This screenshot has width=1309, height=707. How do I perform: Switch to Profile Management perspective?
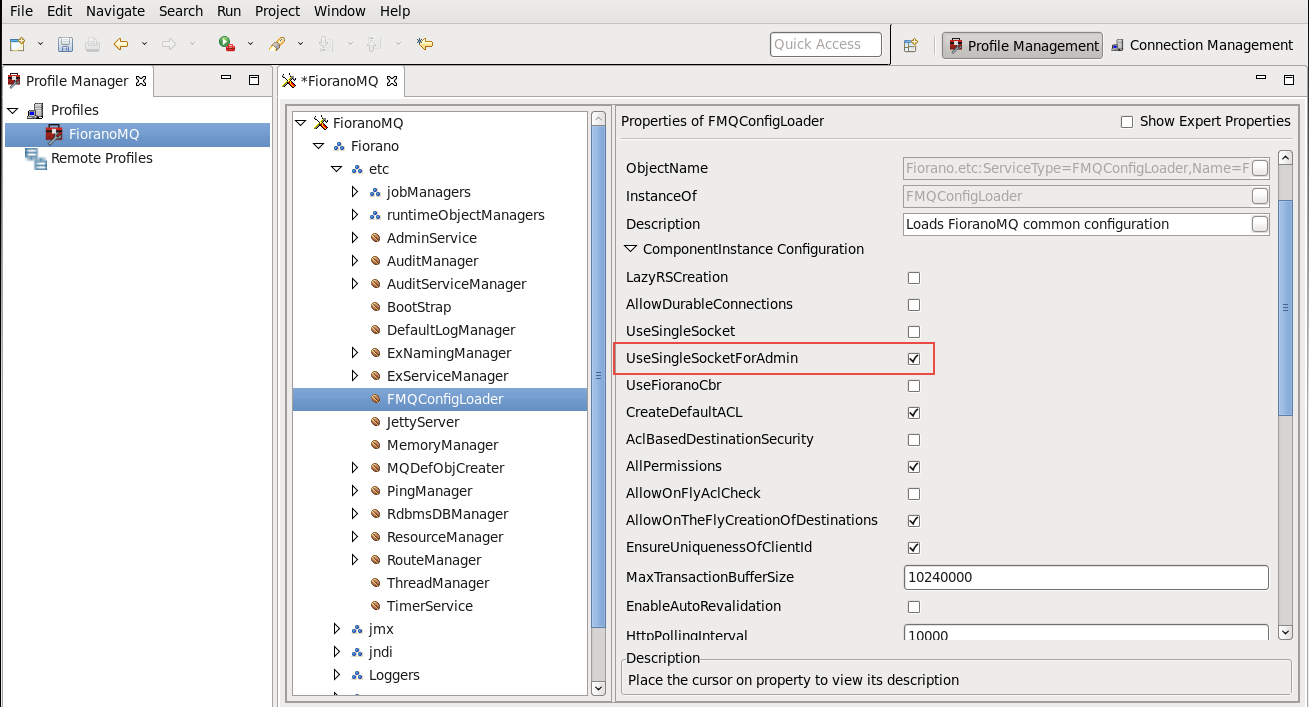tap(1022, 45)
